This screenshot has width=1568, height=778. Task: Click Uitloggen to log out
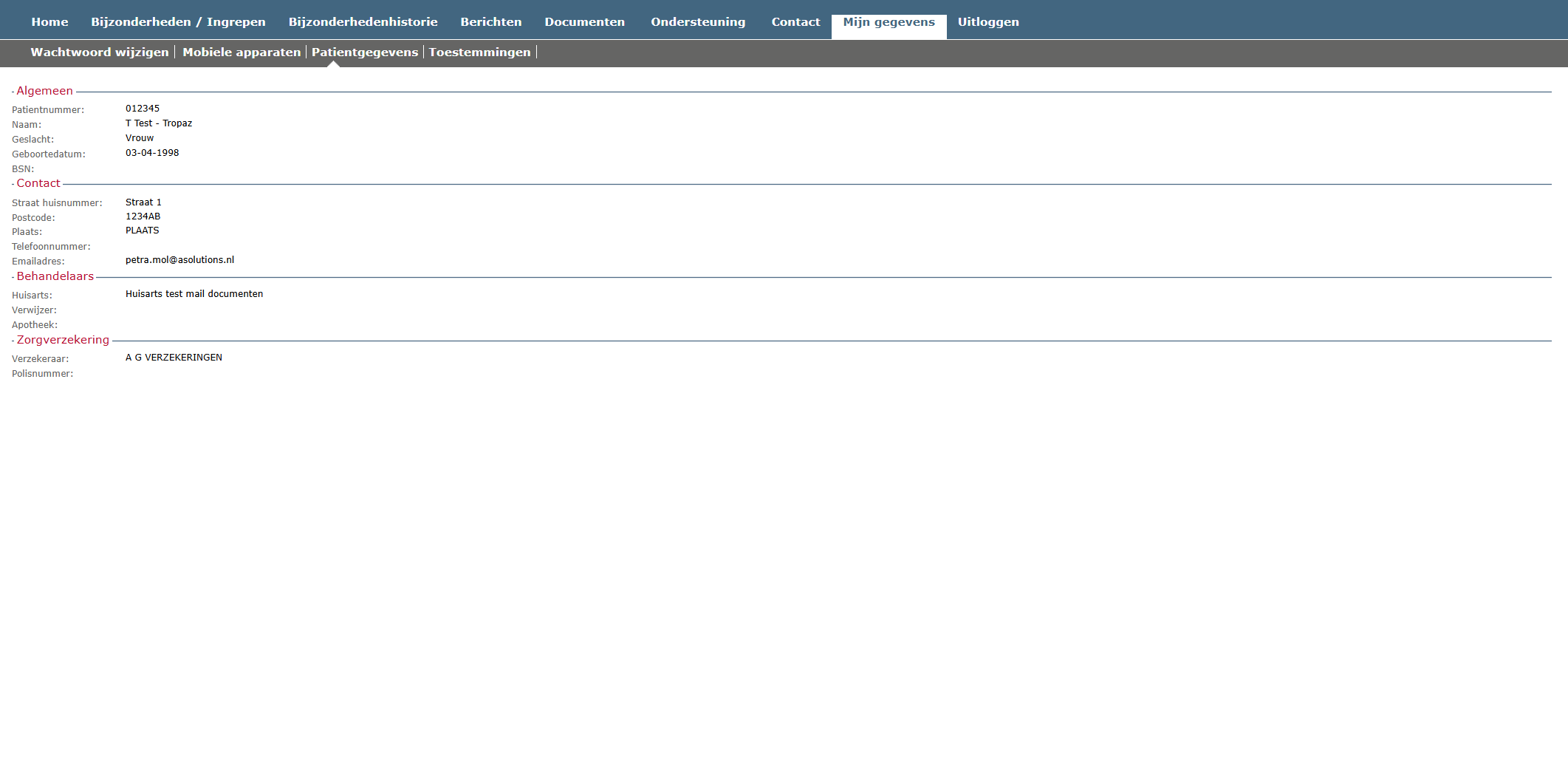[988, 22]
